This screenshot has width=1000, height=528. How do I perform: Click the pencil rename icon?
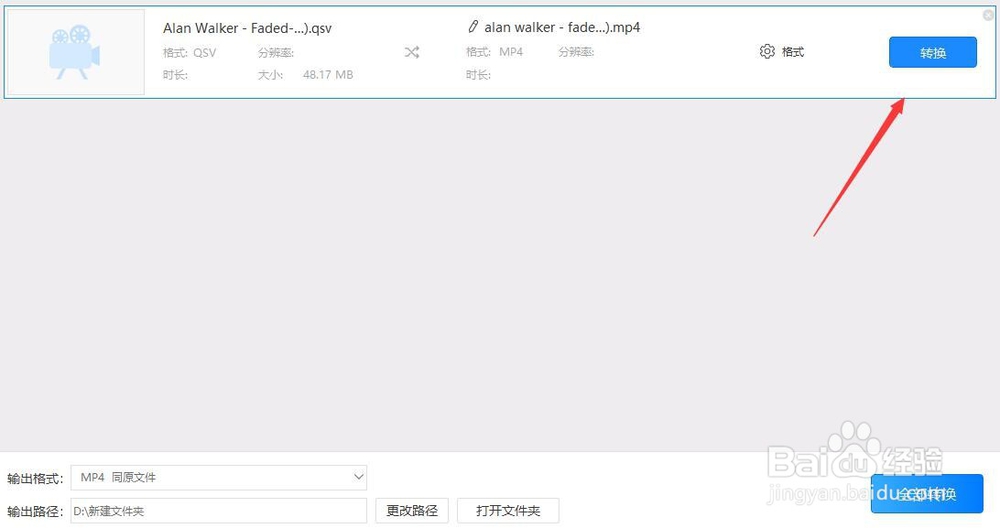[x=473, y=27]
